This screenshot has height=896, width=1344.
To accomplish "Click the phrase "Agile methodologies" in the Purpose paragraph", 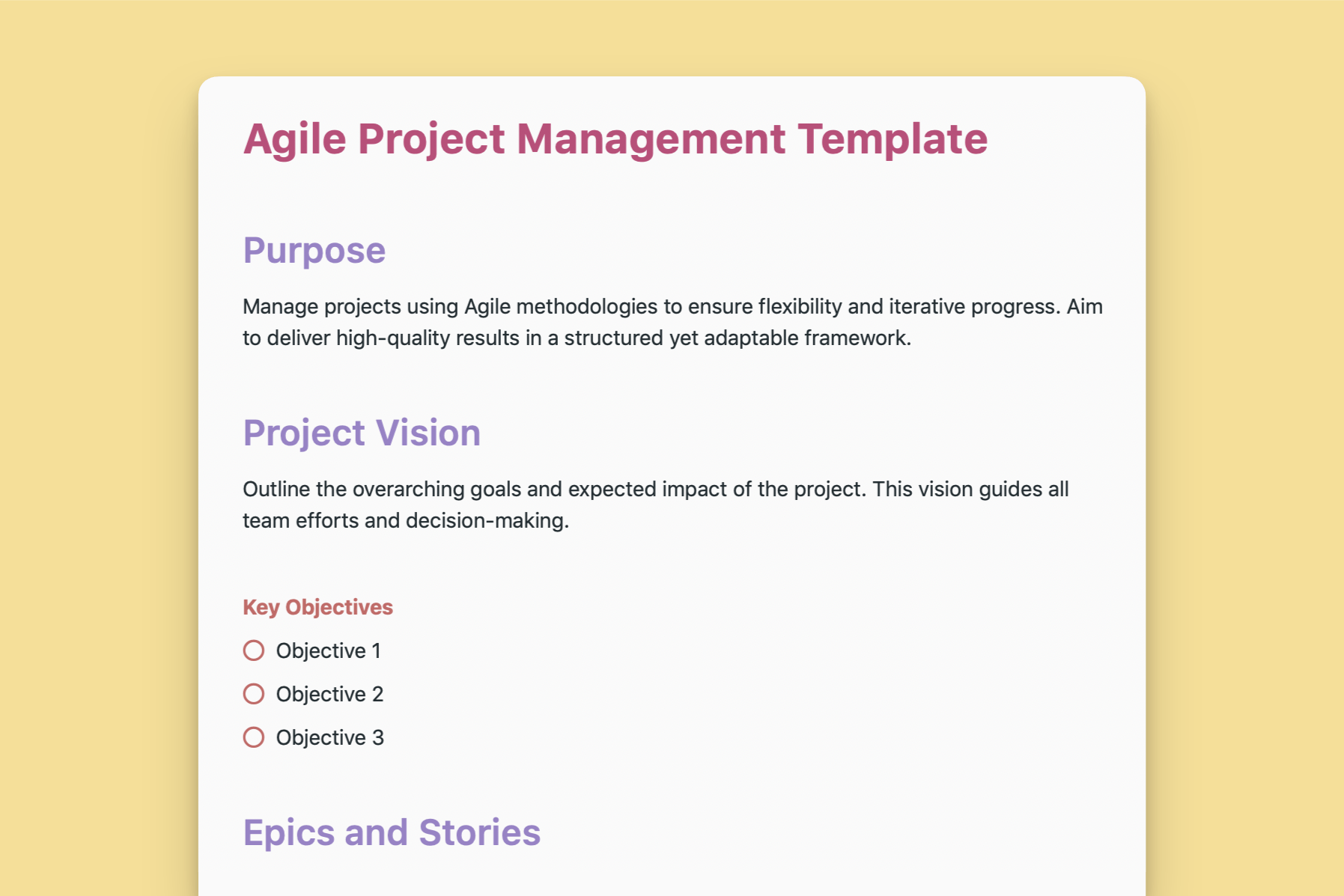I will [559, 307].
